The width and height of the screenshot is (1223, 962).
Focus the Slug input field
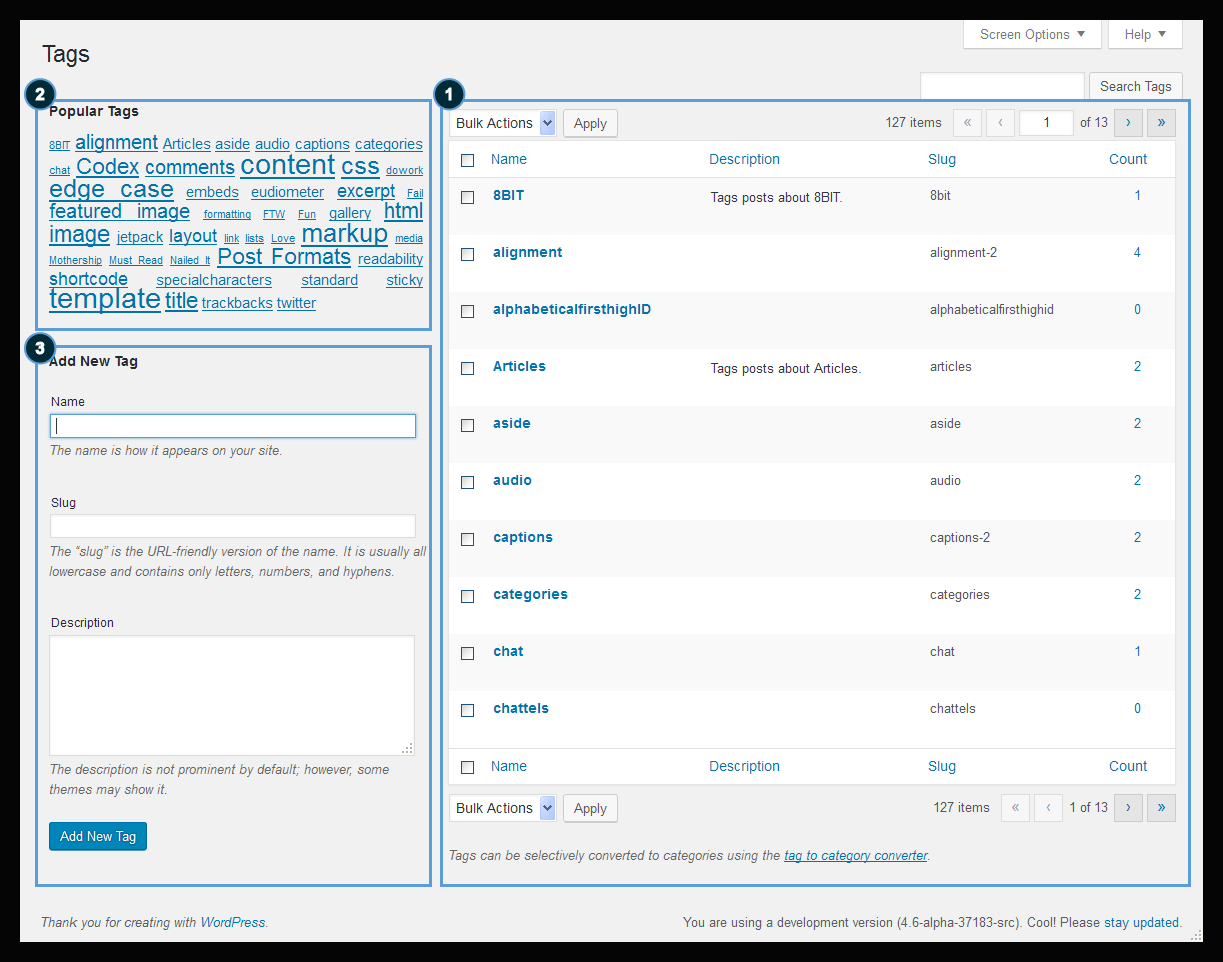(x=232, y=526)
